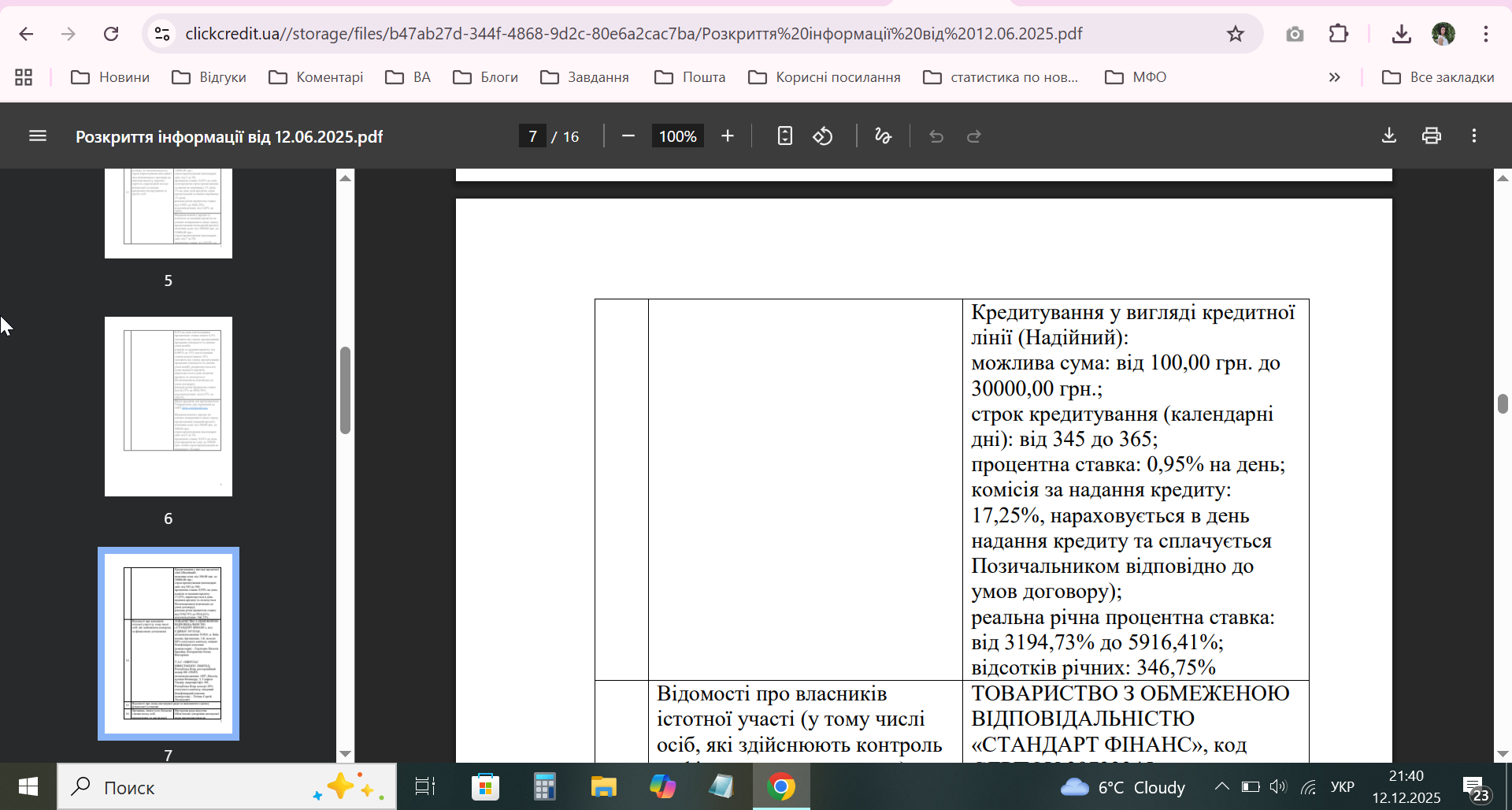Select page 5 thumbnail

pos(169,214)
